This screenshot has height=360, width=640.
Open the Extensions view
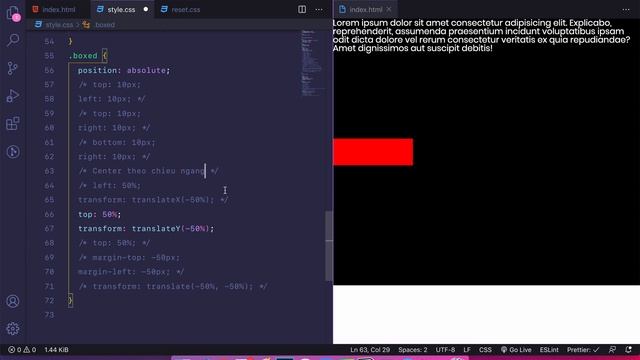pos(13,124)
